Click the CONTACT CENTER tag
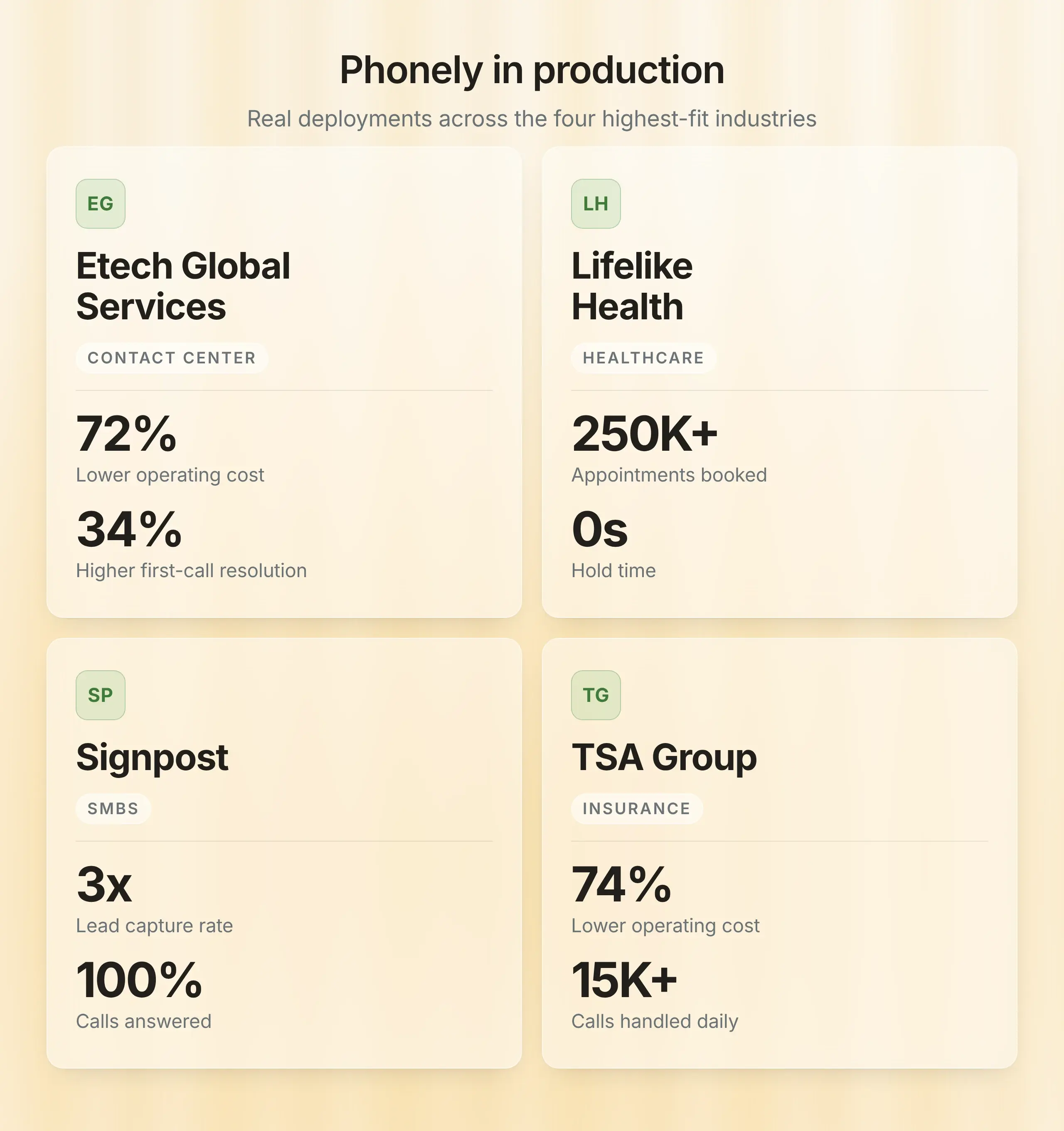1064x1131 pixels. pos(172,358)
